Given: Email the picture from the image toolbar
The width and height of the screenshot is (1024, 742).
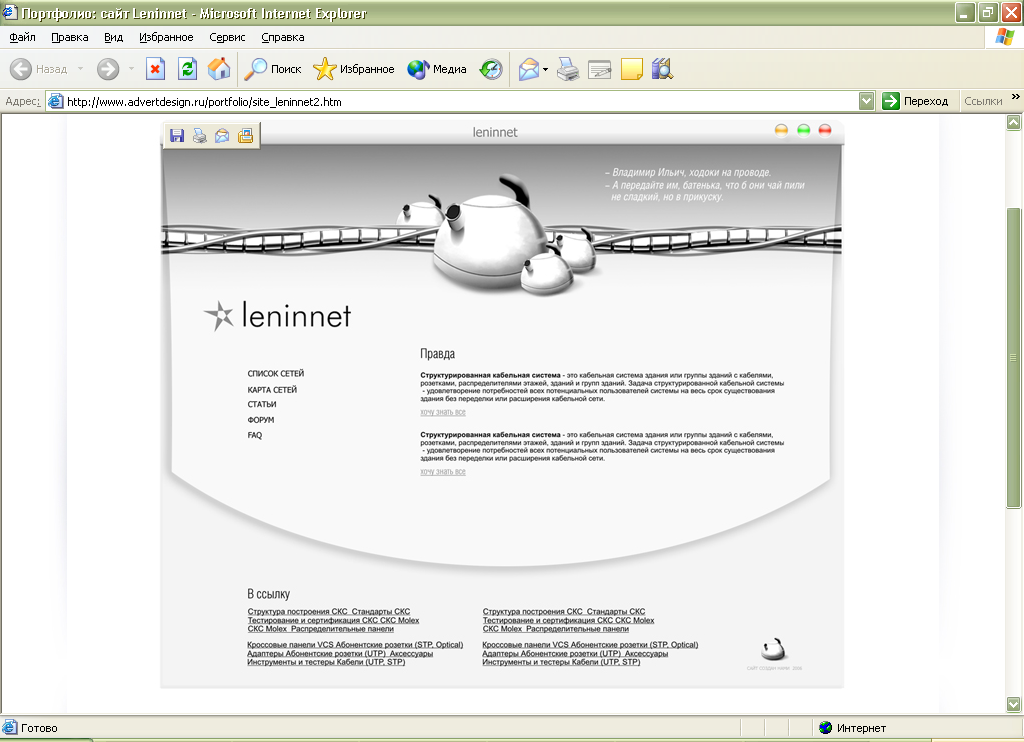Looking at the screenshot, I should coord(222,136).
